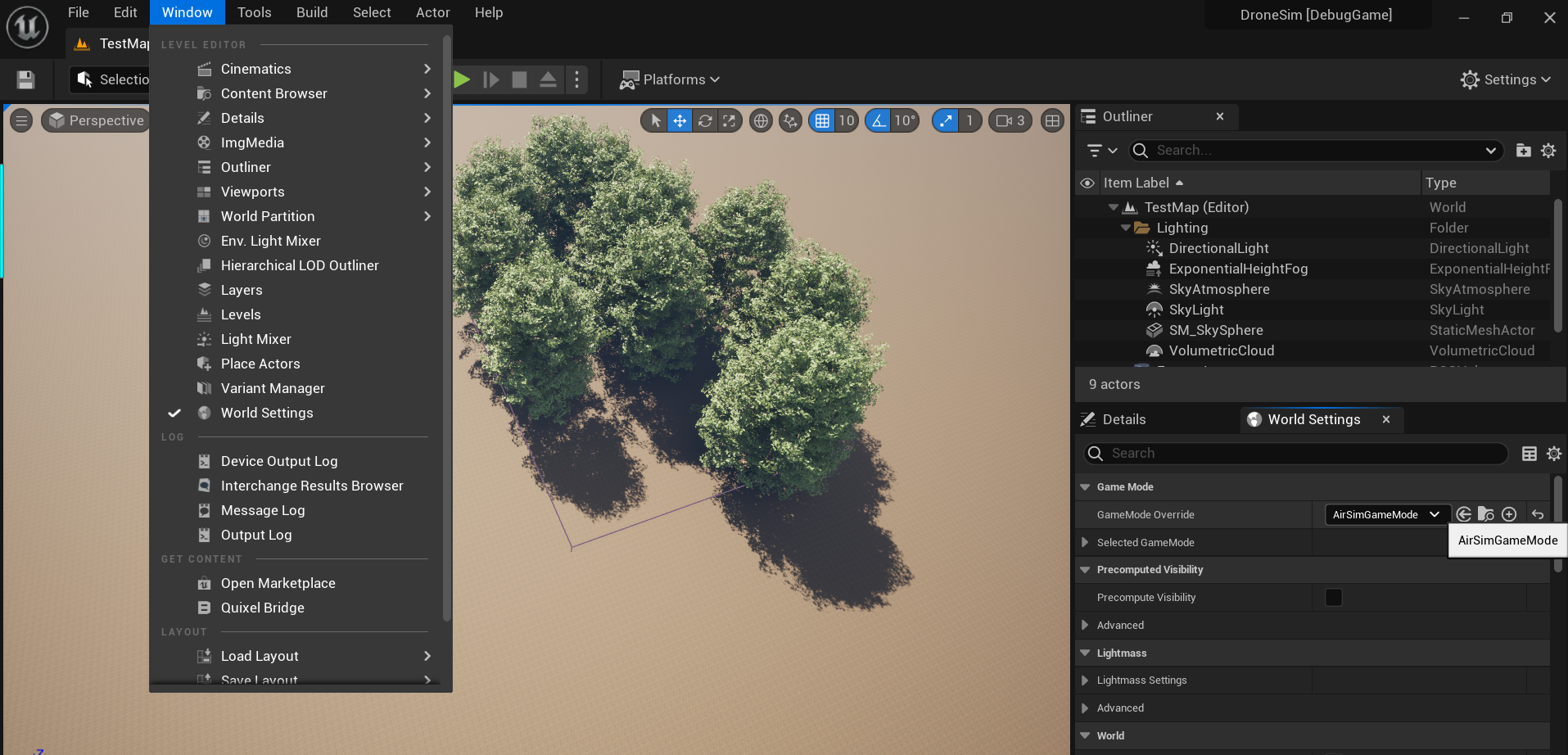The height and width of the screenshot is (755, 1568).
Task: Browse to GameMode asset in Content Browser
Action: 1486,514
